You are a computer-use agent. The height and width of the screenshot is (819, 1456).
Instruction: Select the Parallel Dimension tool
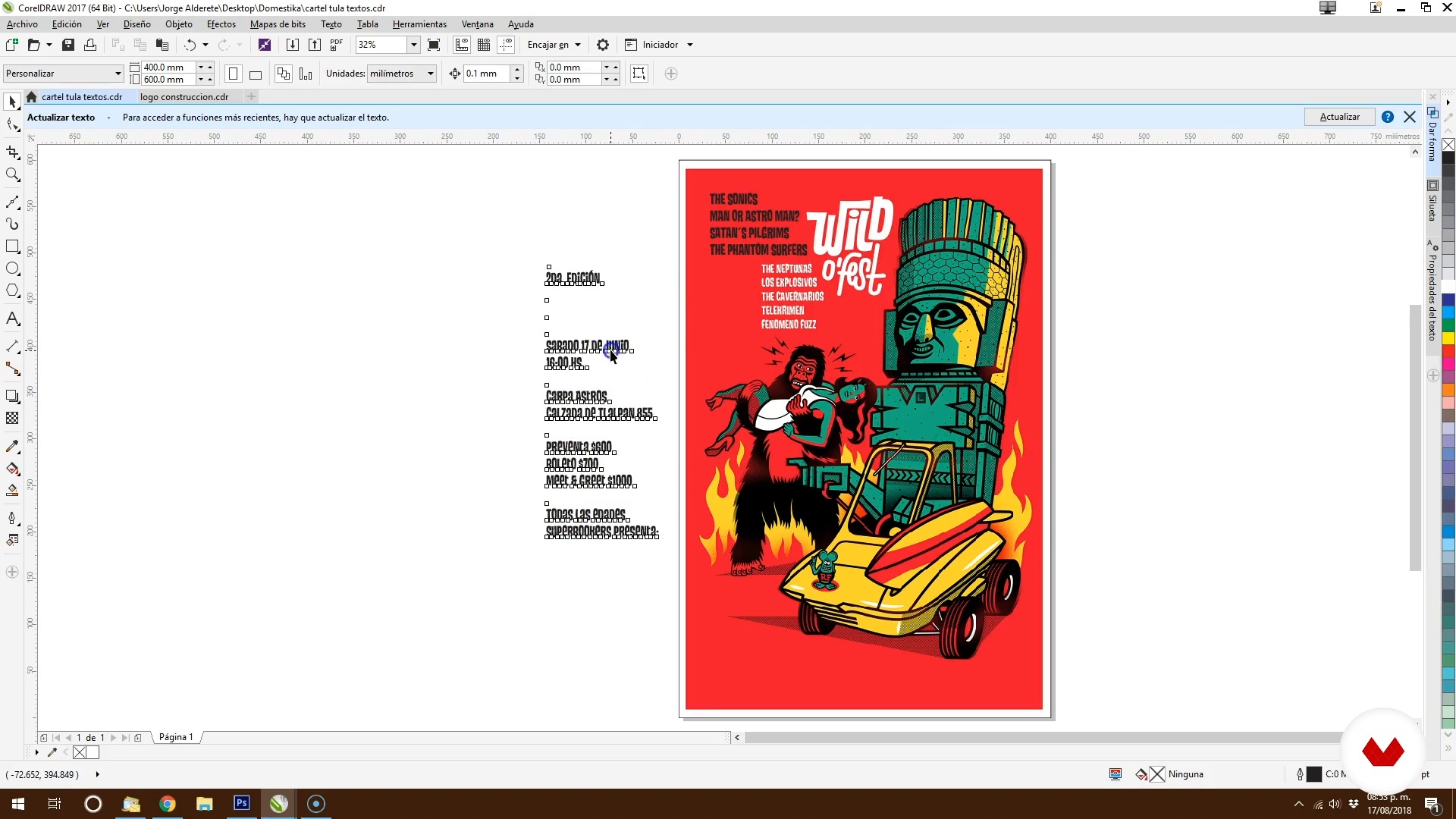point(12,347)
